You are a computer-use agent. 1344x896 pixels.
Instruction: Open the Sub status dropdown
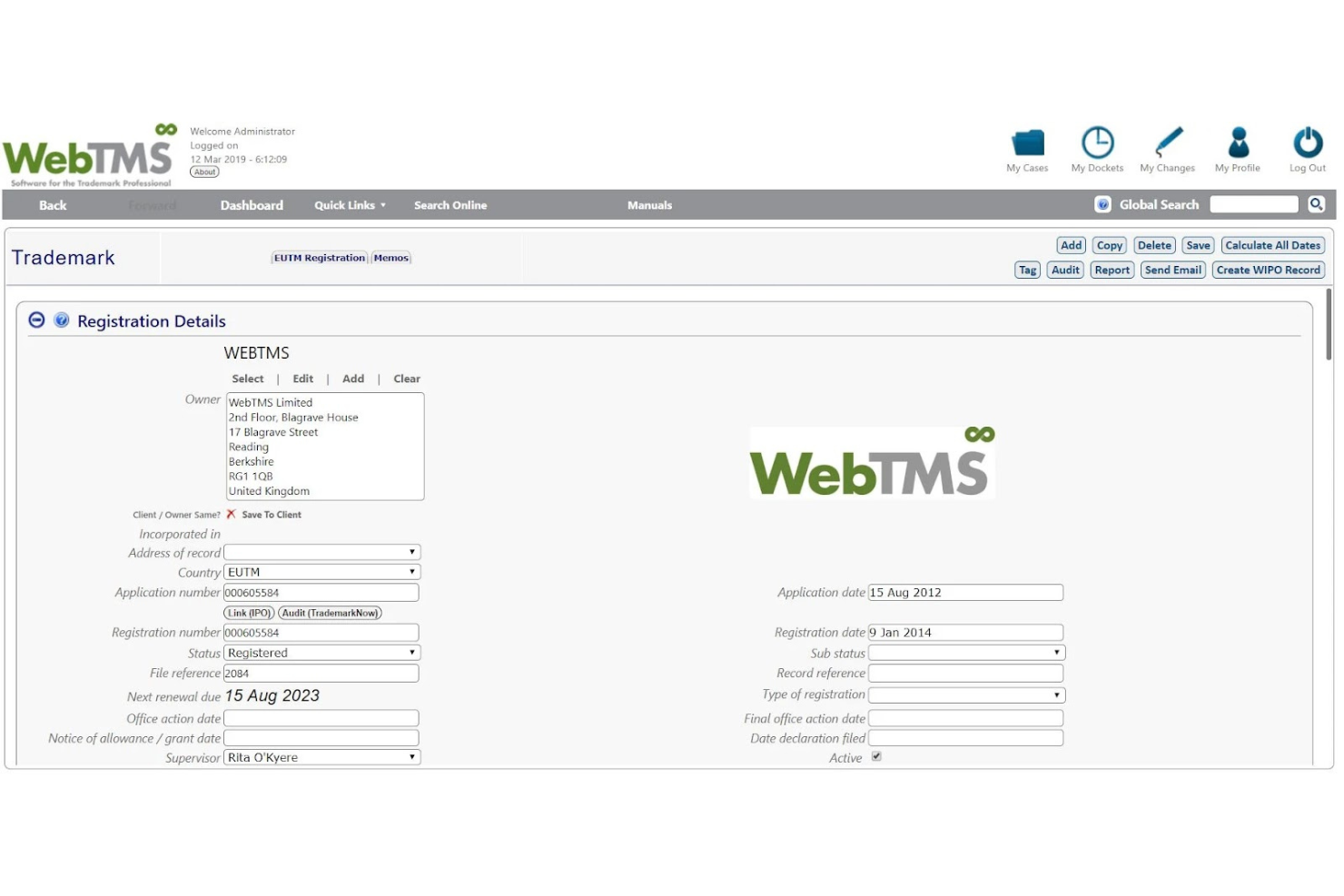point(966,653)
